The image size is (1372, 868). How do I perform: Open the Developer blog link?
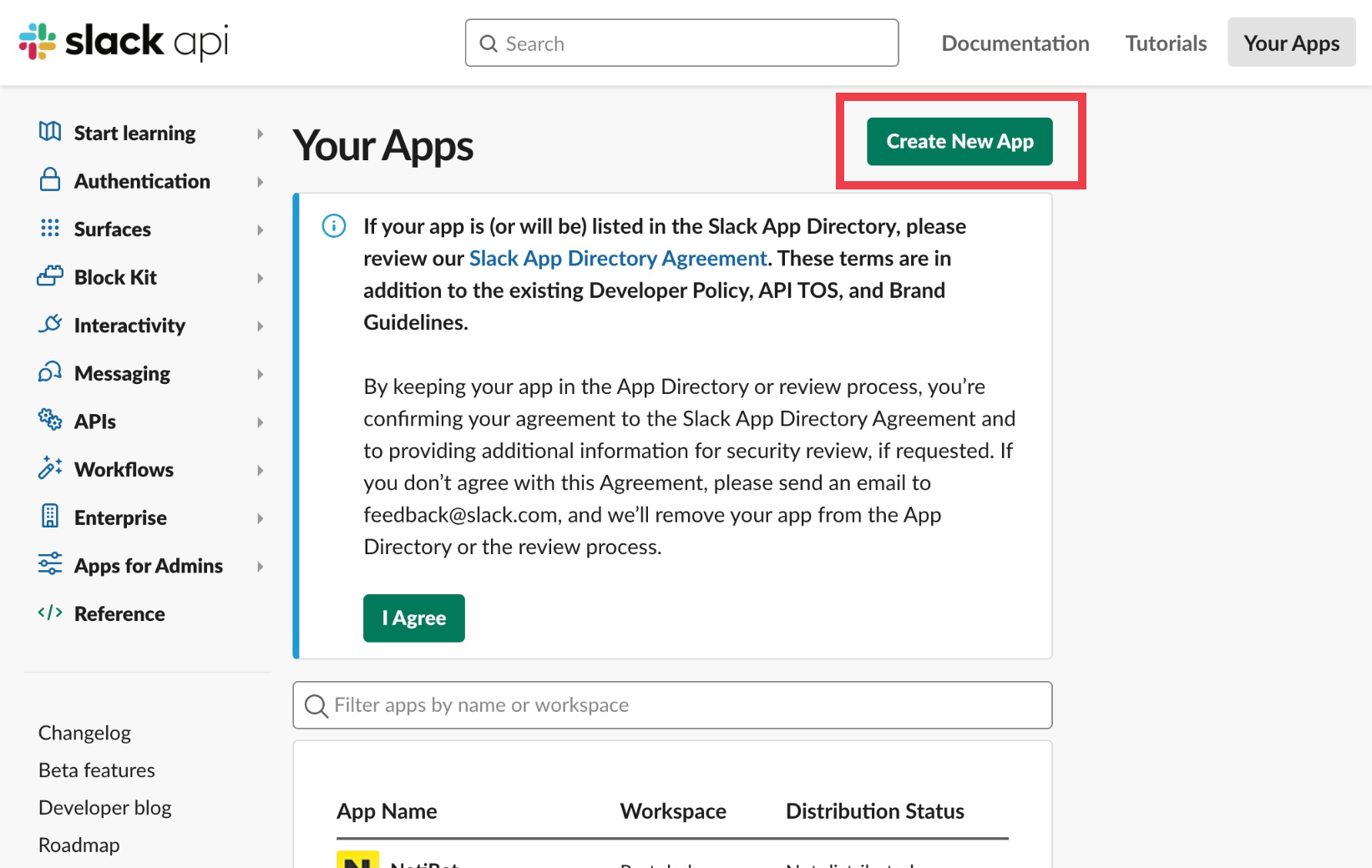pyautogui.click(x=105, y=808)
